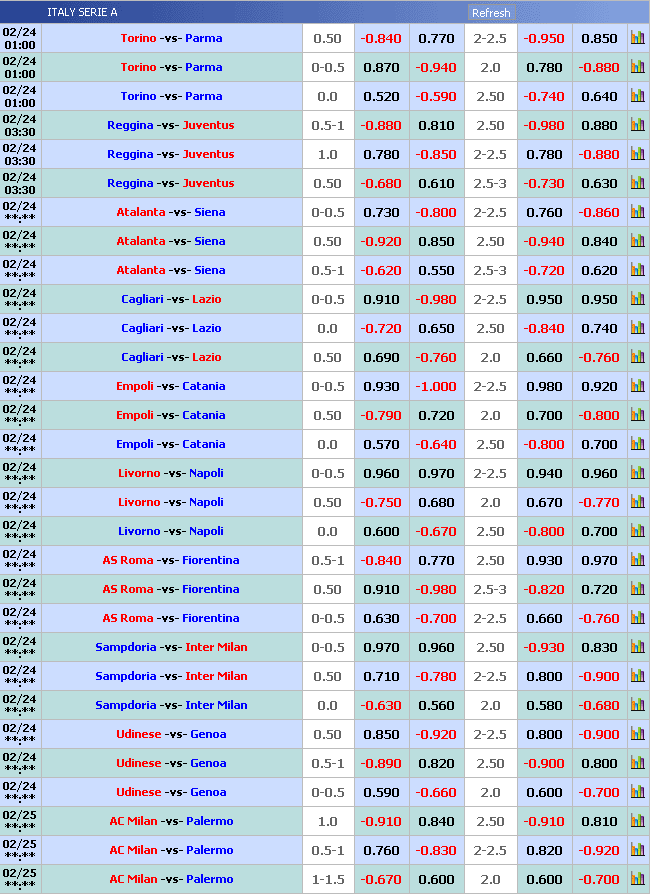The width and height of the screenshot is (650, 894).
Task: Click Torino vs Parma match in 0.50 handicap row
Action: point(171,38)
